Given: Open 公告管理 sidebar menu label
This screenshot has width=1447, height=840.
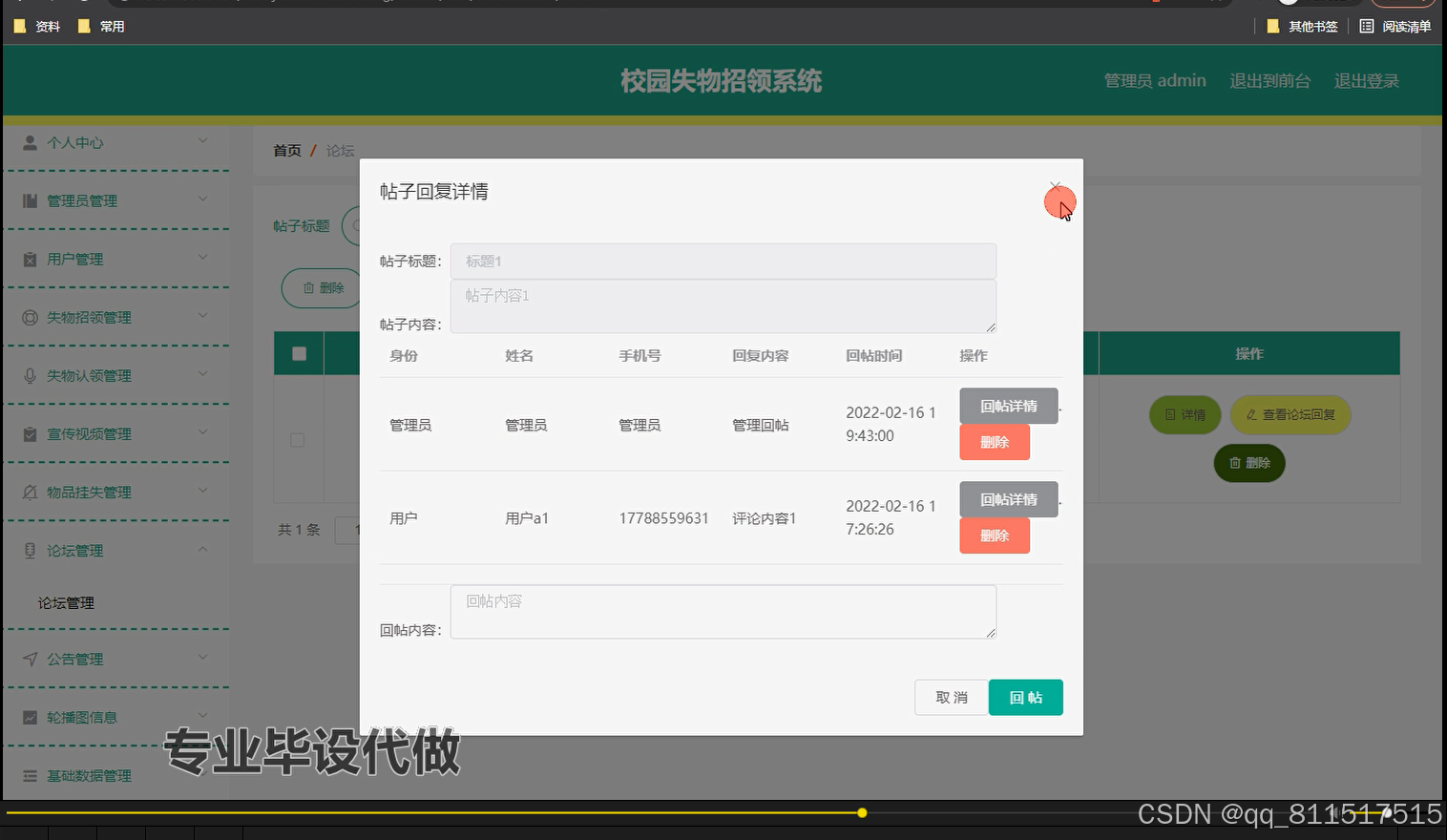Looking at the screenshot, I should coord(75,659).
